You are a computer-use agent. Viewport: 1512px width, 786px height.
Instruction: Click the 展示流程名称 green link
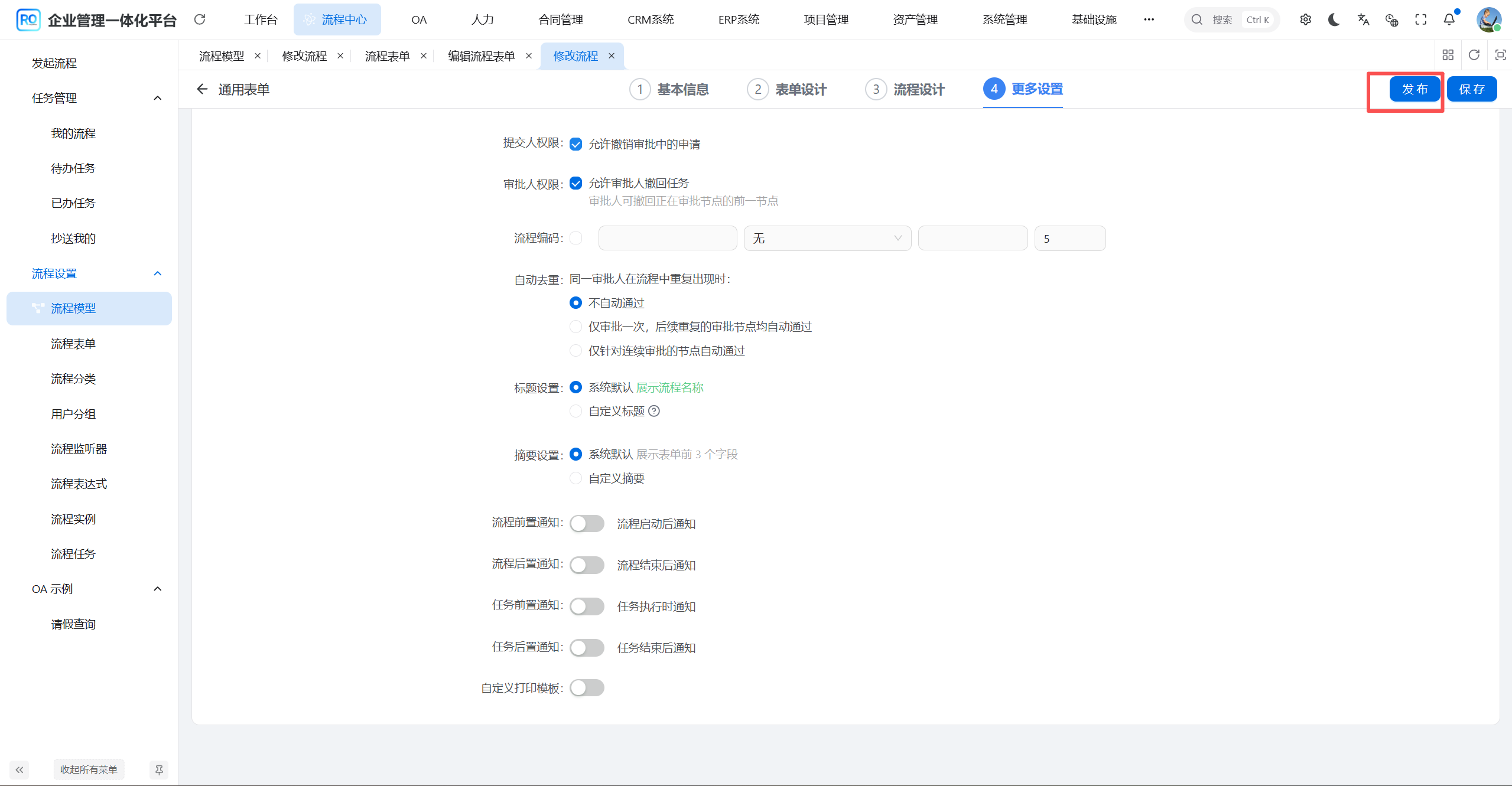[671, 387]
